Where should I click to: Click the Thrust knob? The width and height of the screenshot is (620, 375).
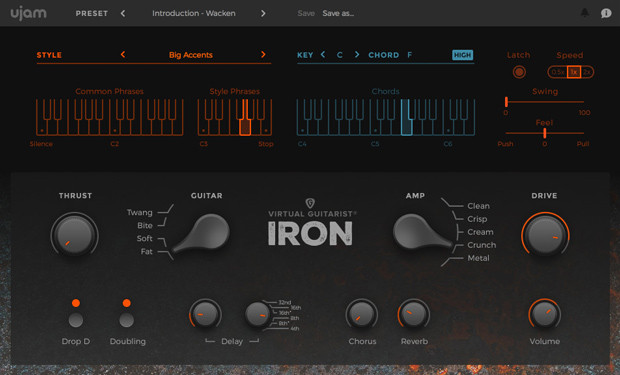click(x=74, y=235)
